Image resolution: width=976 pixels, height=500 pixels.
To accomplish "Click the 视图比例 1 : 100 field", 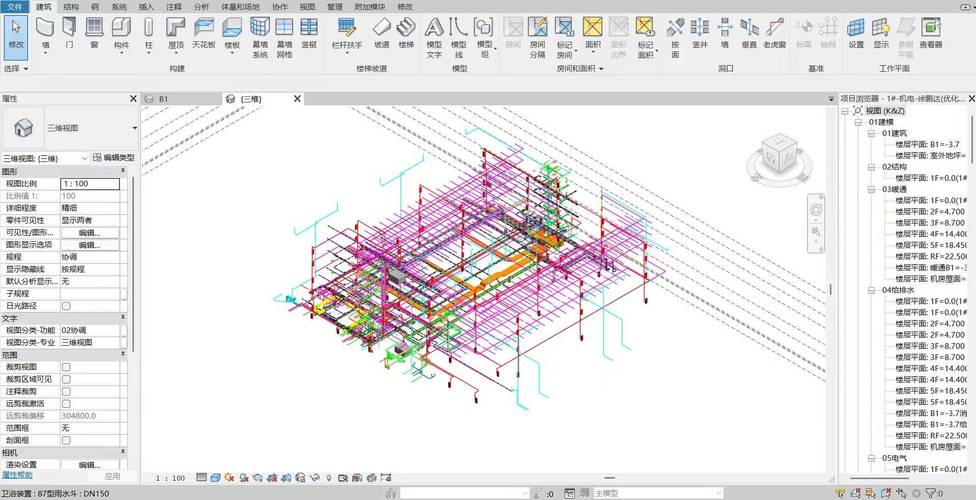I will point(90,184).
